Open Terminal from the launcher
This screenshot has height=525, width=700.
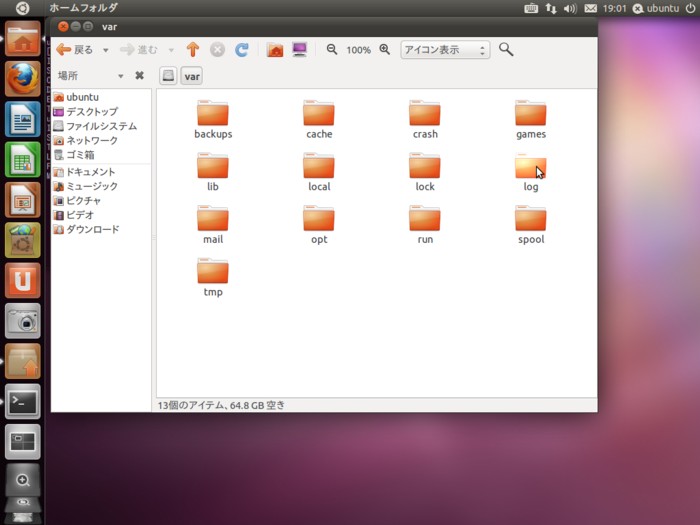coord(23,401)
